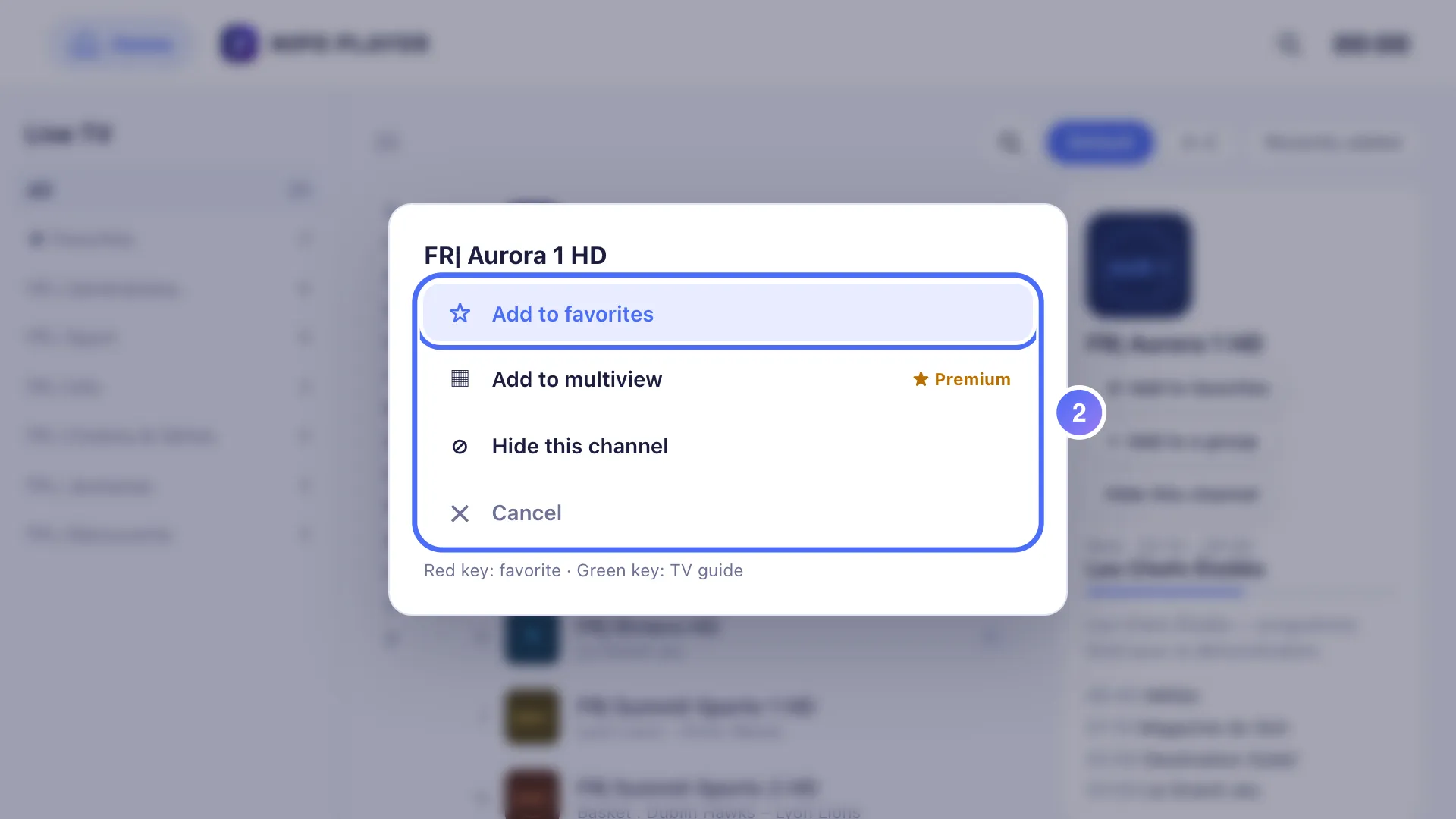Cancel the channel options dialog
This screenshot has height=819, width=1456.
tap(728, 513)
